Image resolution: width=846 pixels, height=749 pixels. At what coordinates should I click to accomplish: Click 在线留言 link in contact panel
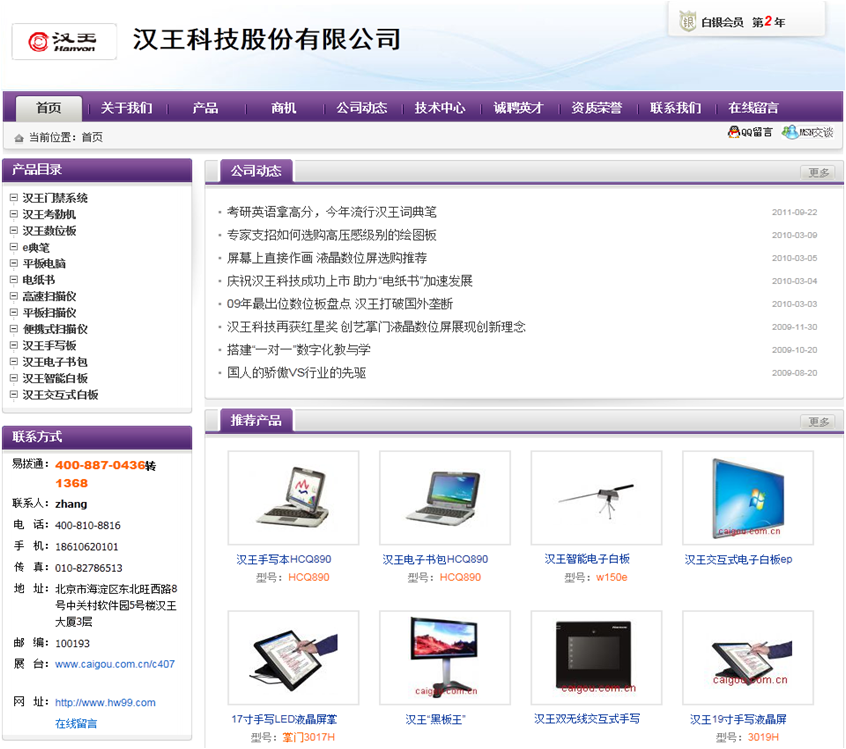tap(76, 724)
